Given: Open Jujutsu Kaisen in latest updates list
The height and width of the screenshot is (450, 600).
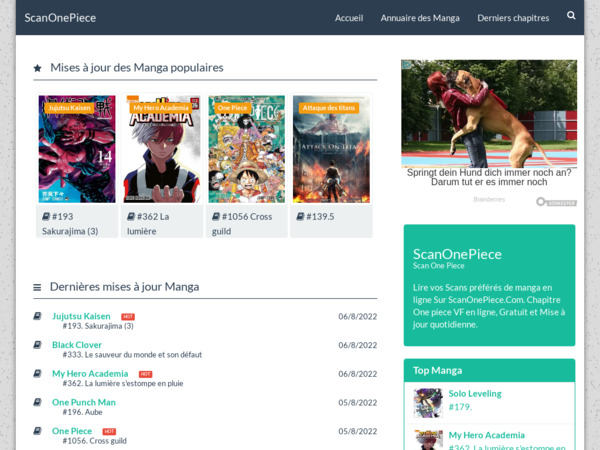Looking at the screenshot, I should click(81, 316).
